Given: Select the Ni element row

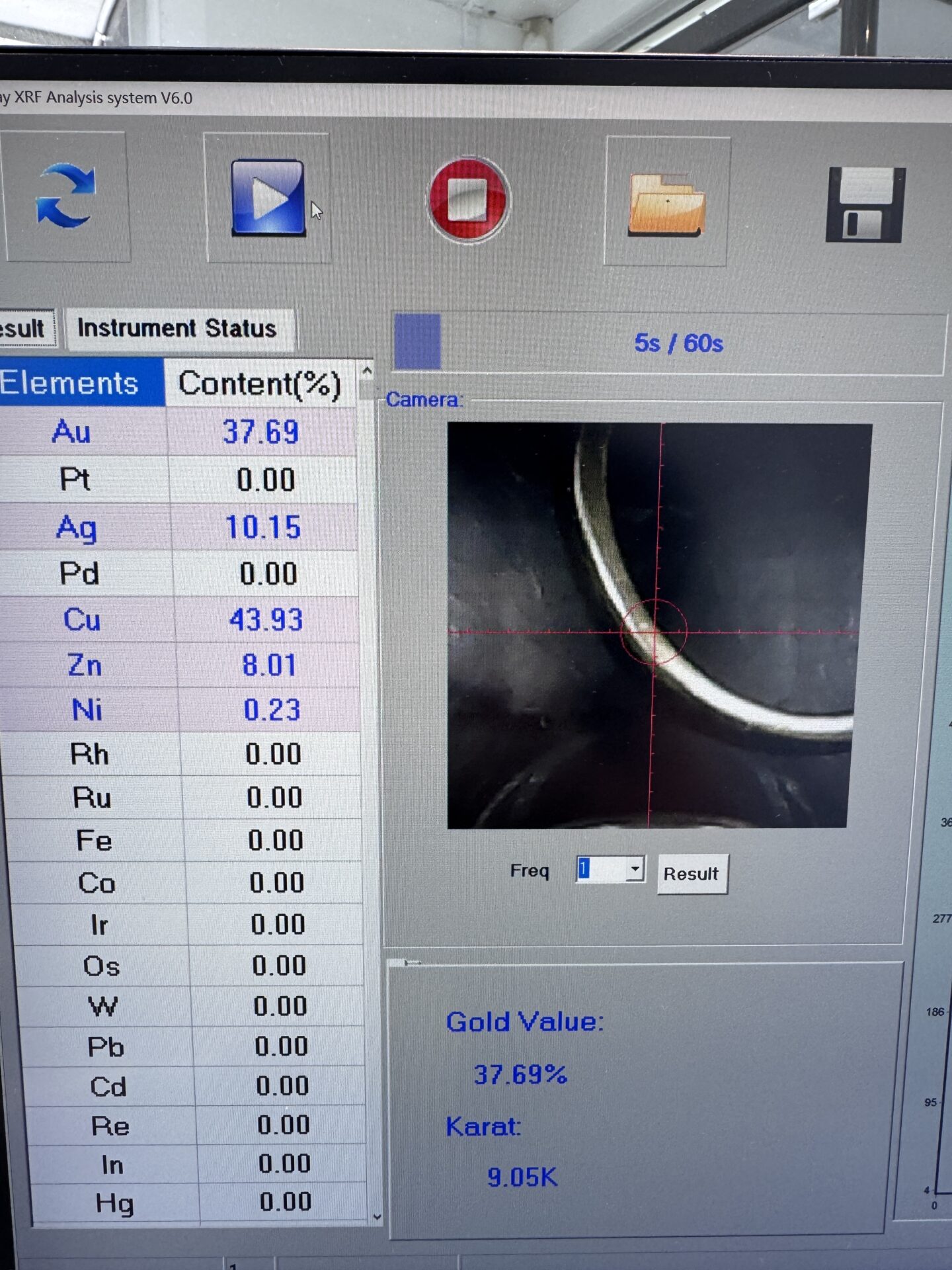Looking at the screenshot, I should (x=180, y=710).
